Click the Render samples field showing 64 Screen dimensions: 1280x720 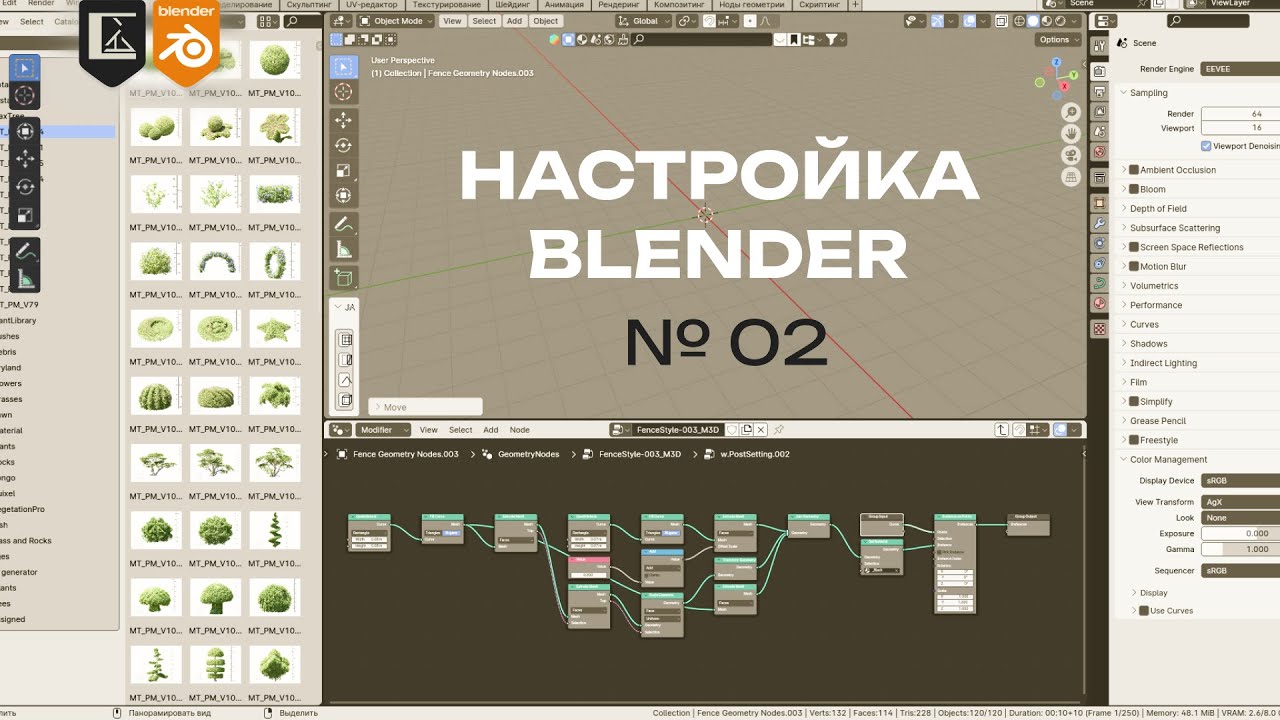coord(1240,114)
